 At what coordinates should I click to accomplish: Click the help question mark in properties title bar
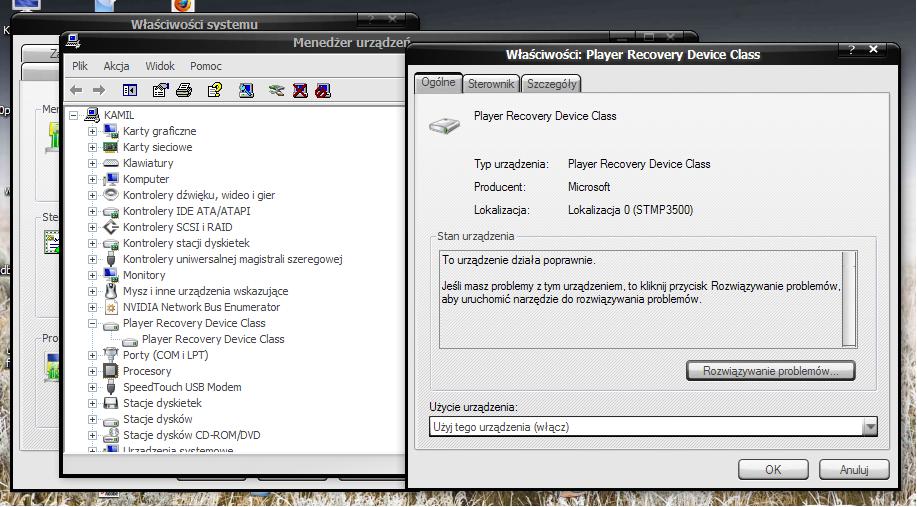pyautogui.click(x=851, y=50)
